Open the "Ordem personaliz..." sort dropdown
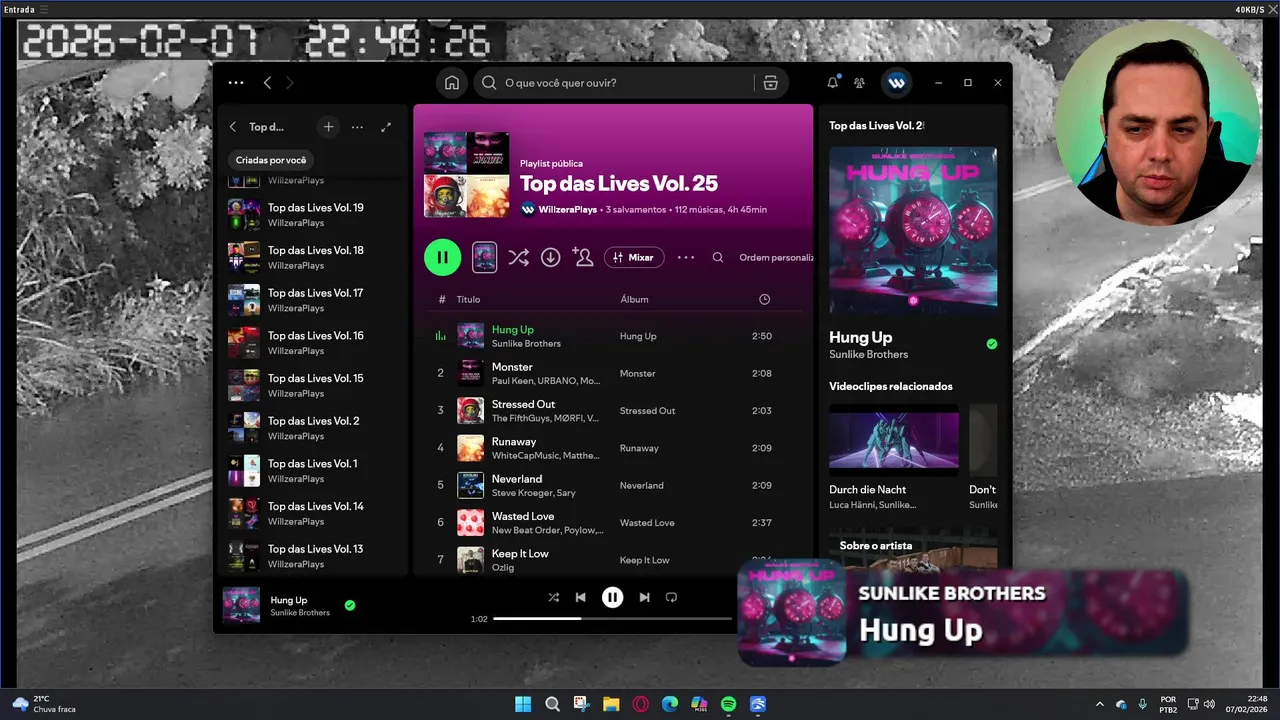 776,257
